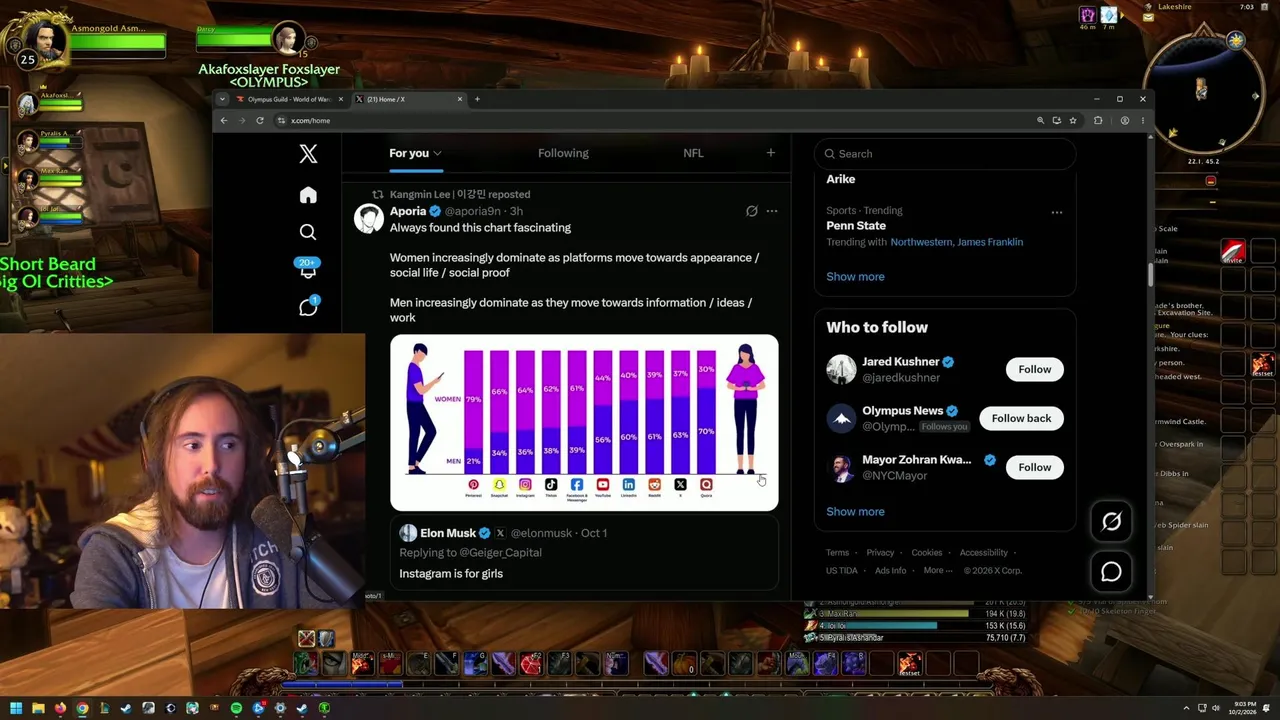
Task: Go forward in Chrome
Action: point(241,120)
